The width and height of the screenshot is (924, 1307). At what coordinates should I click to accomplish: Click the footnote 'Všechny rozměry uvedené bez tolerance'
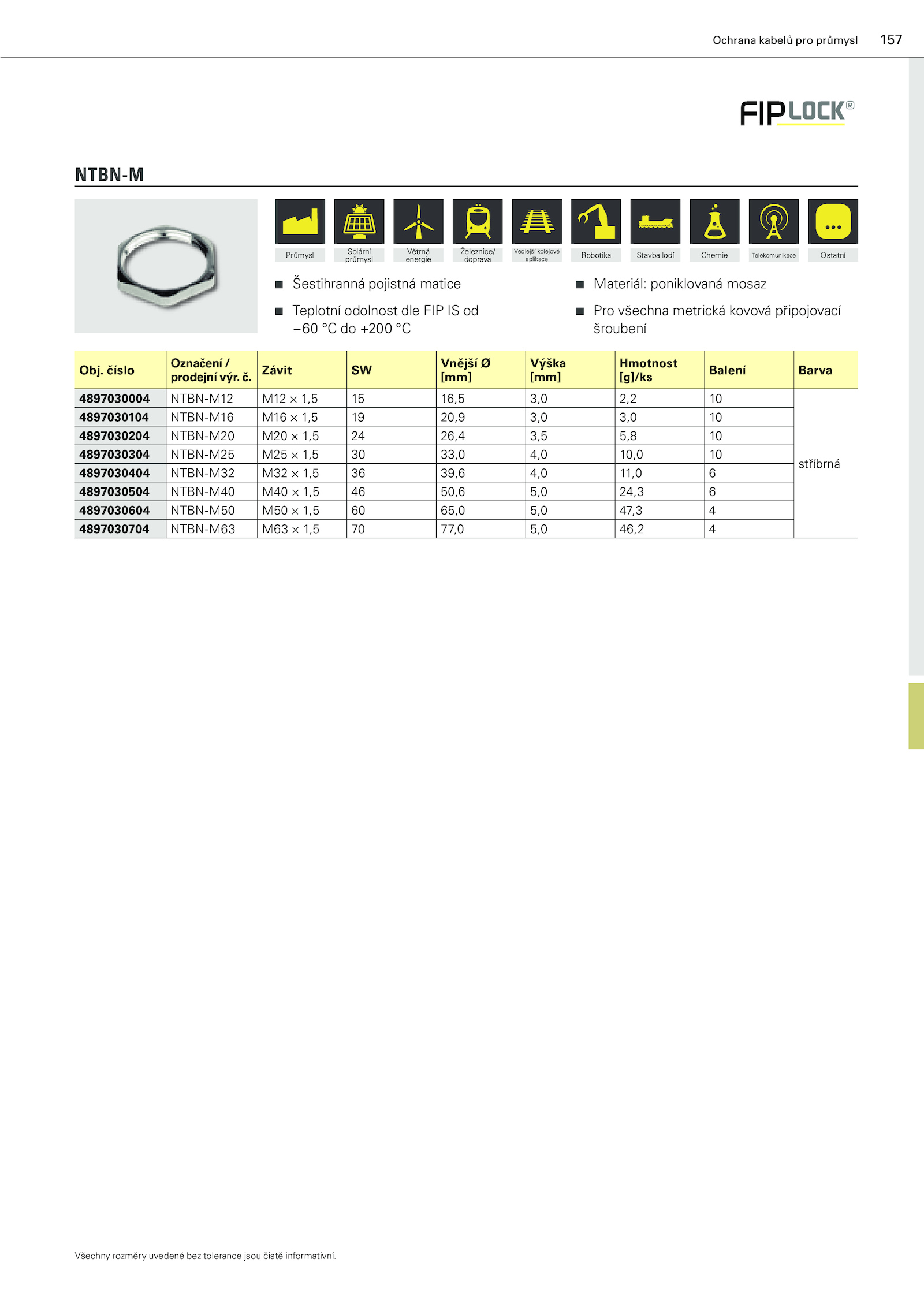pyautogui.click(x=205, y=1256)
